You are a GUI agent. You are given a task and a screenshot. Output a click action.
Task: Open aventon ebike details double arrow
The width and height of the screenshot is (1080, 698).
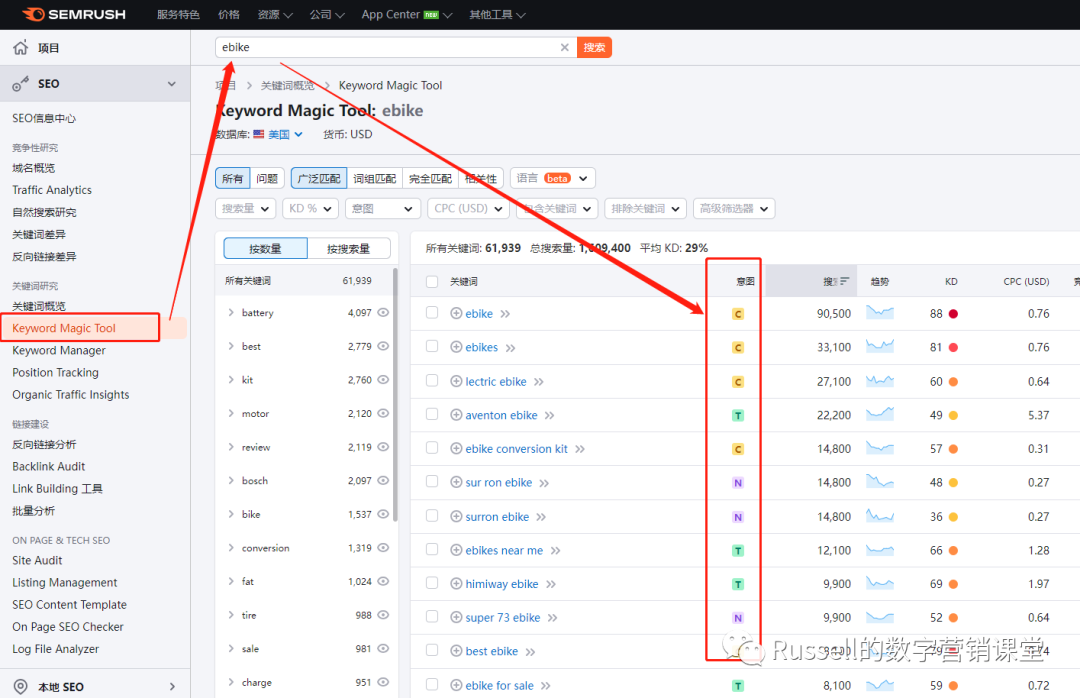(550, 415)
